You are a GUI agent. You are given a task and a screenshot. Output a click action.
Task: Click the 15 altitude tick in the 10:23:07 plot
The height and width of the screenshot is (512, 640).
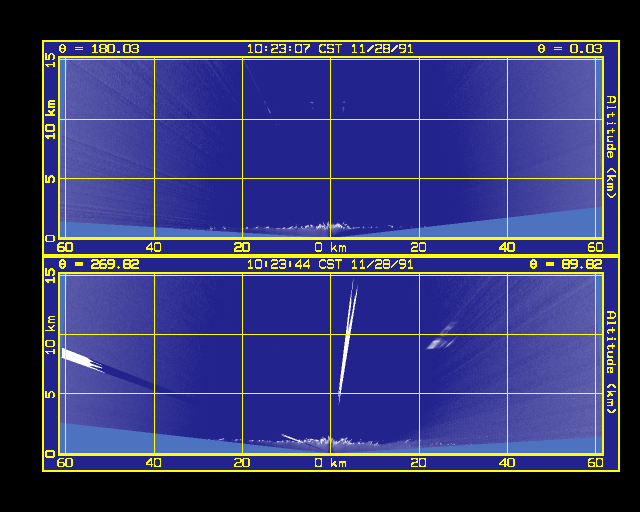coord(50,60)
